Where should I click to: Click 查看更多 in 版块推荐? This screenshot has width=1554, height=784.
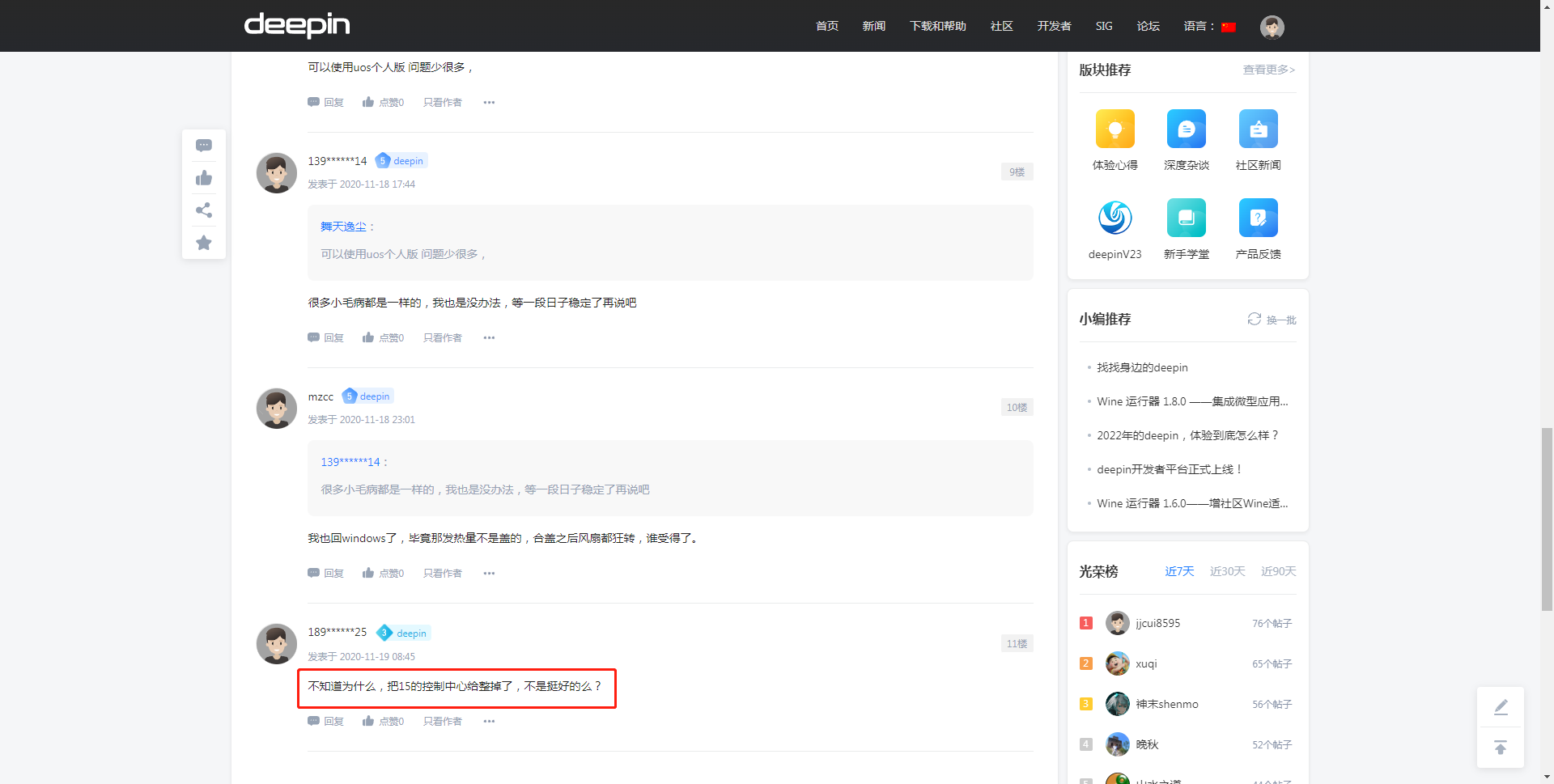coord(1269,70)
